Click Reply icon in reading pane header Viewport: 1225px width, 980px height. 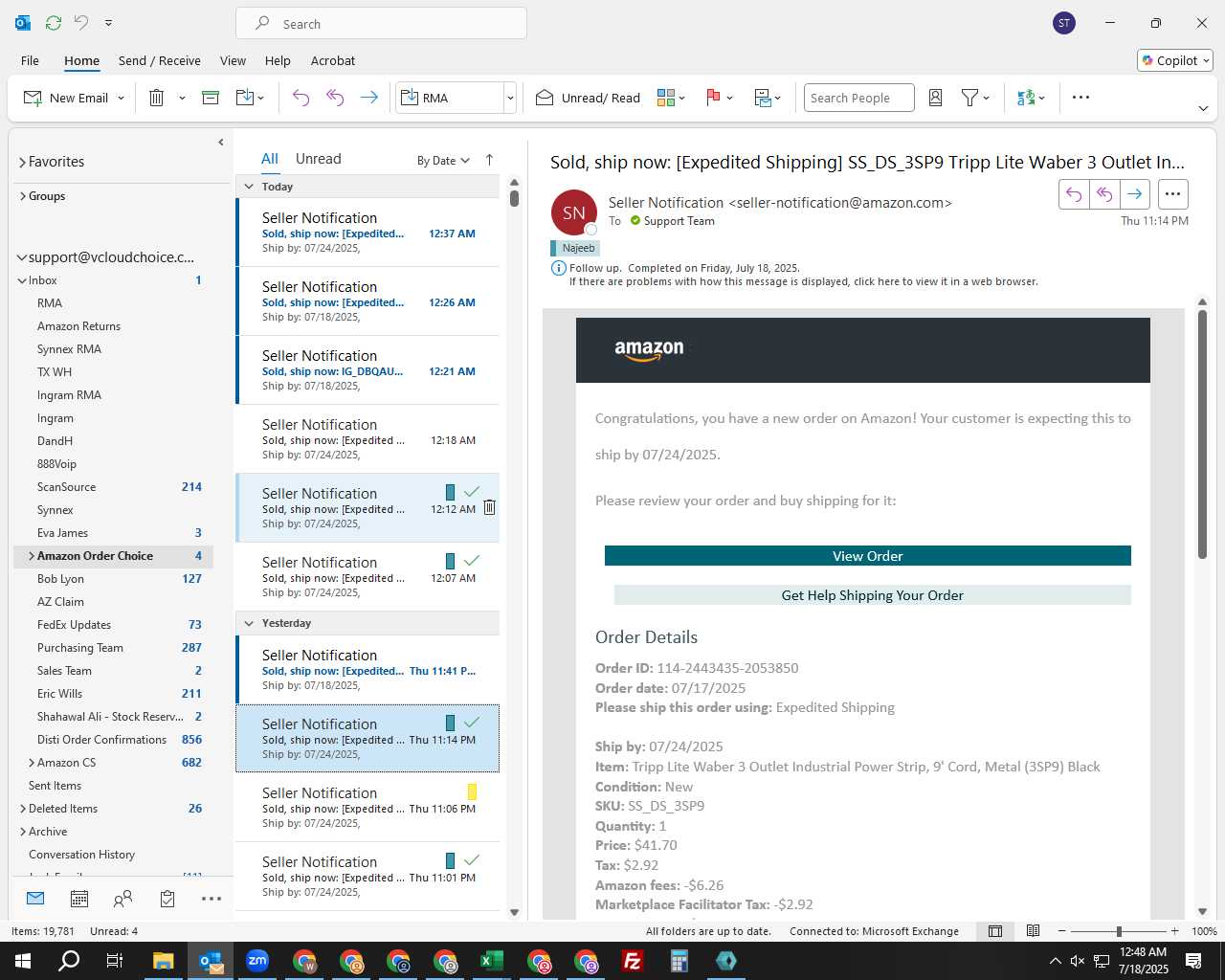coord(1074,194)
